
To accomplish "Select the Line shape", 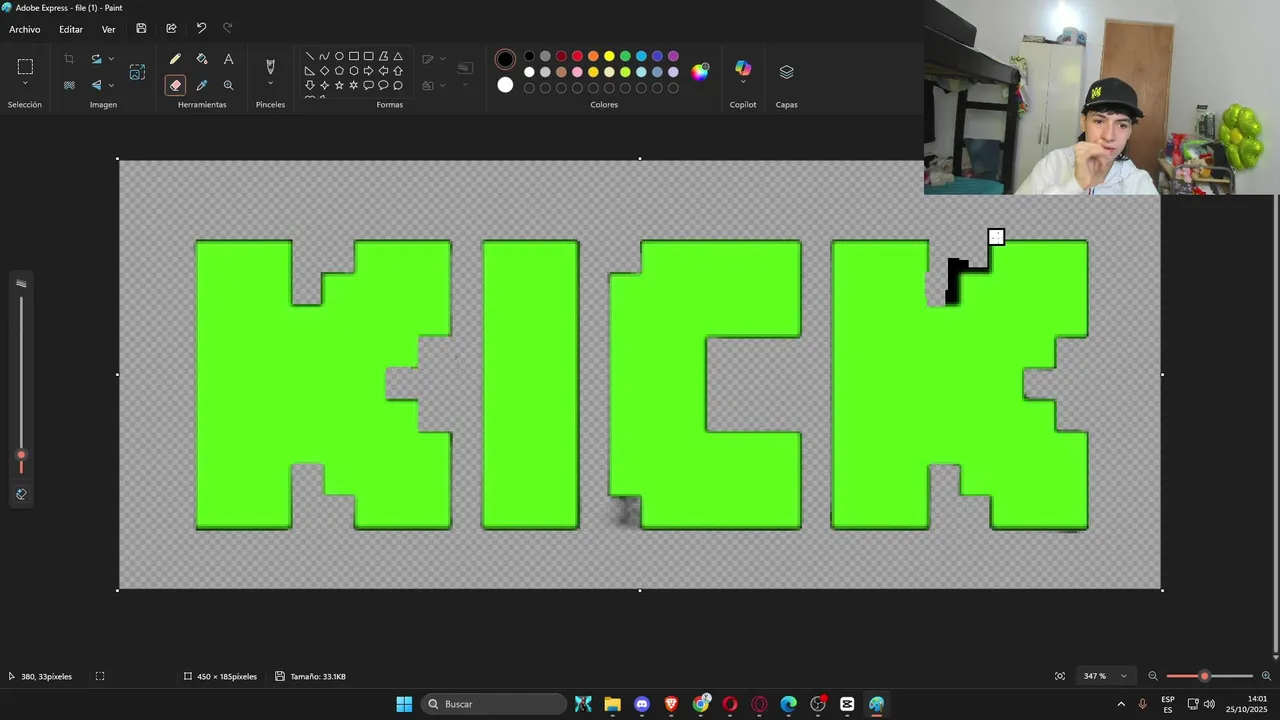I will click(x=310, y=56).
